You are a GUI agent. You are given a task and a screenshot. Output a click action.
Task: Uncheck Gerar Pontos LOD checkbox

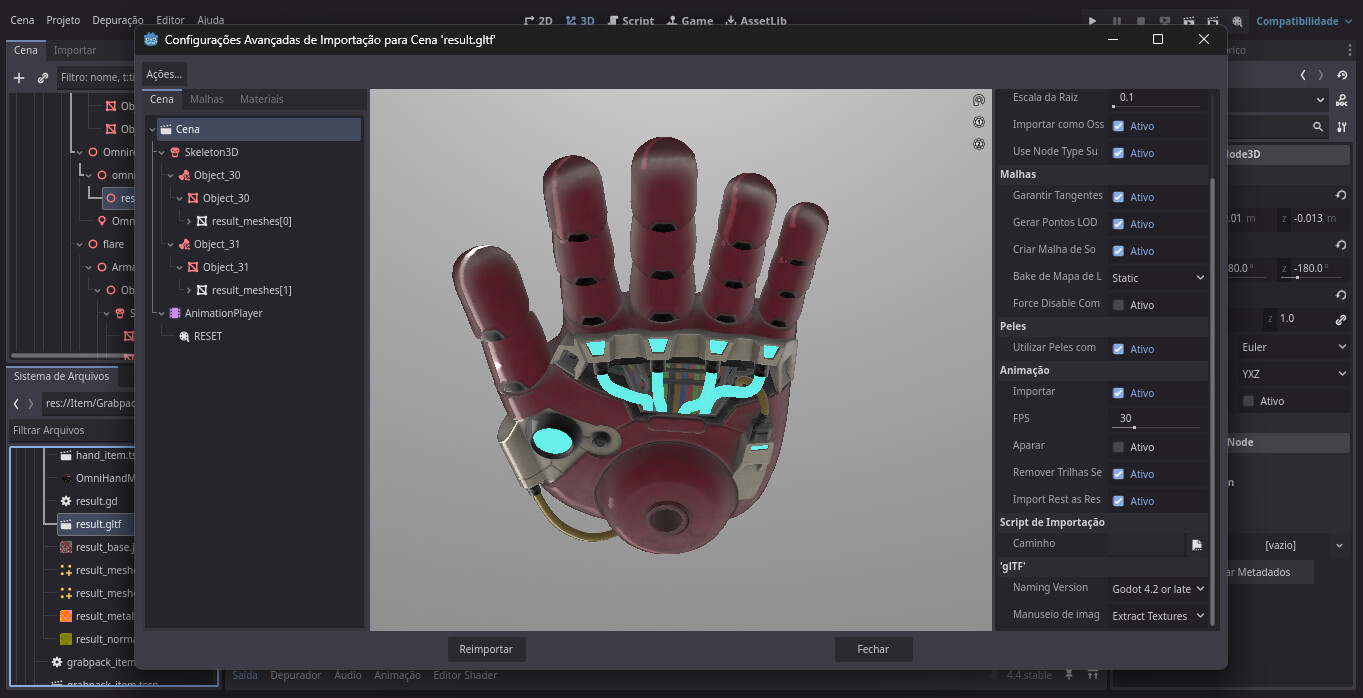(1118, 224)
